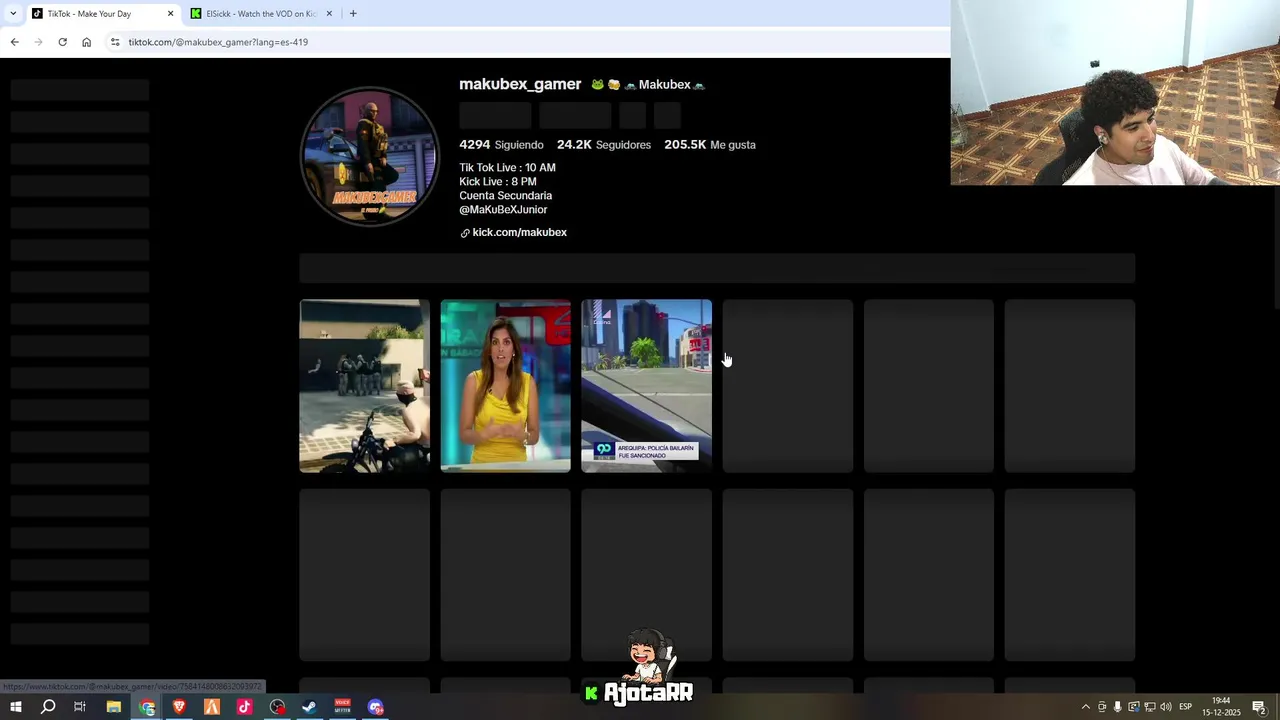
Task: Open Brave browser from taskbar
Action: pos(179,707)
